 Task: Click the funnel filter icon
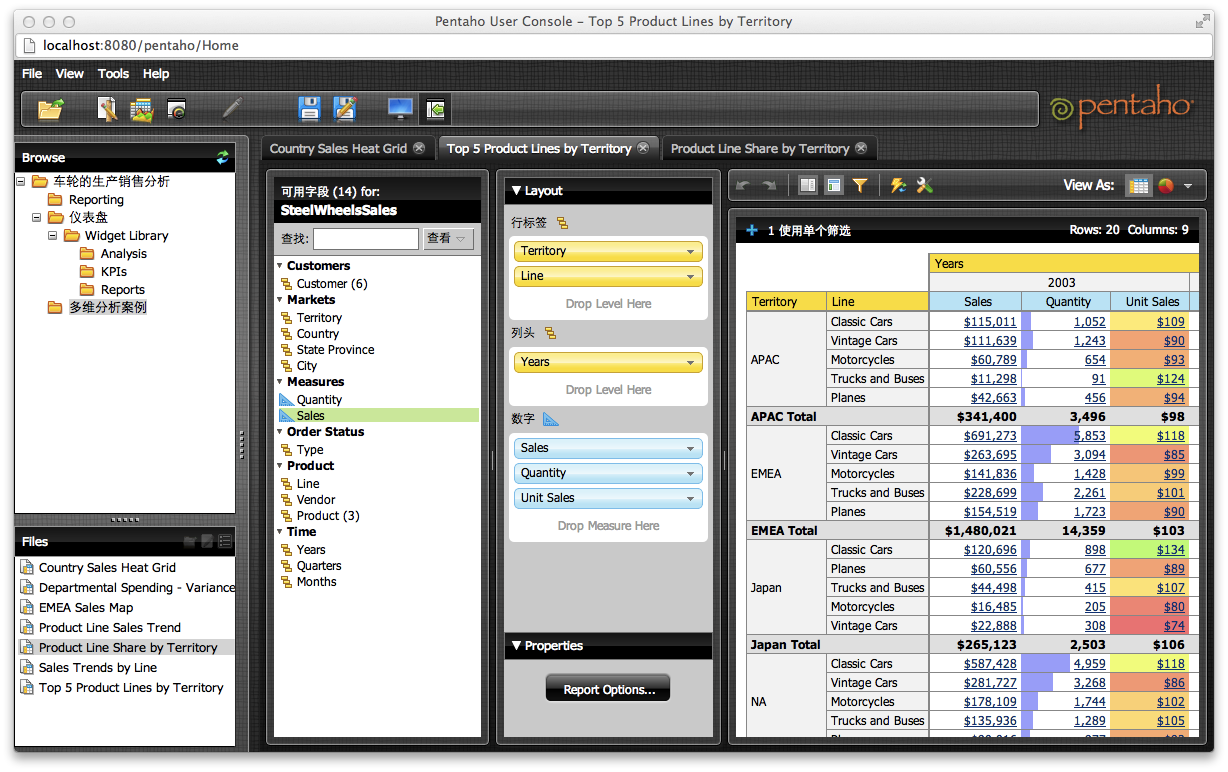tap(860, 185)
